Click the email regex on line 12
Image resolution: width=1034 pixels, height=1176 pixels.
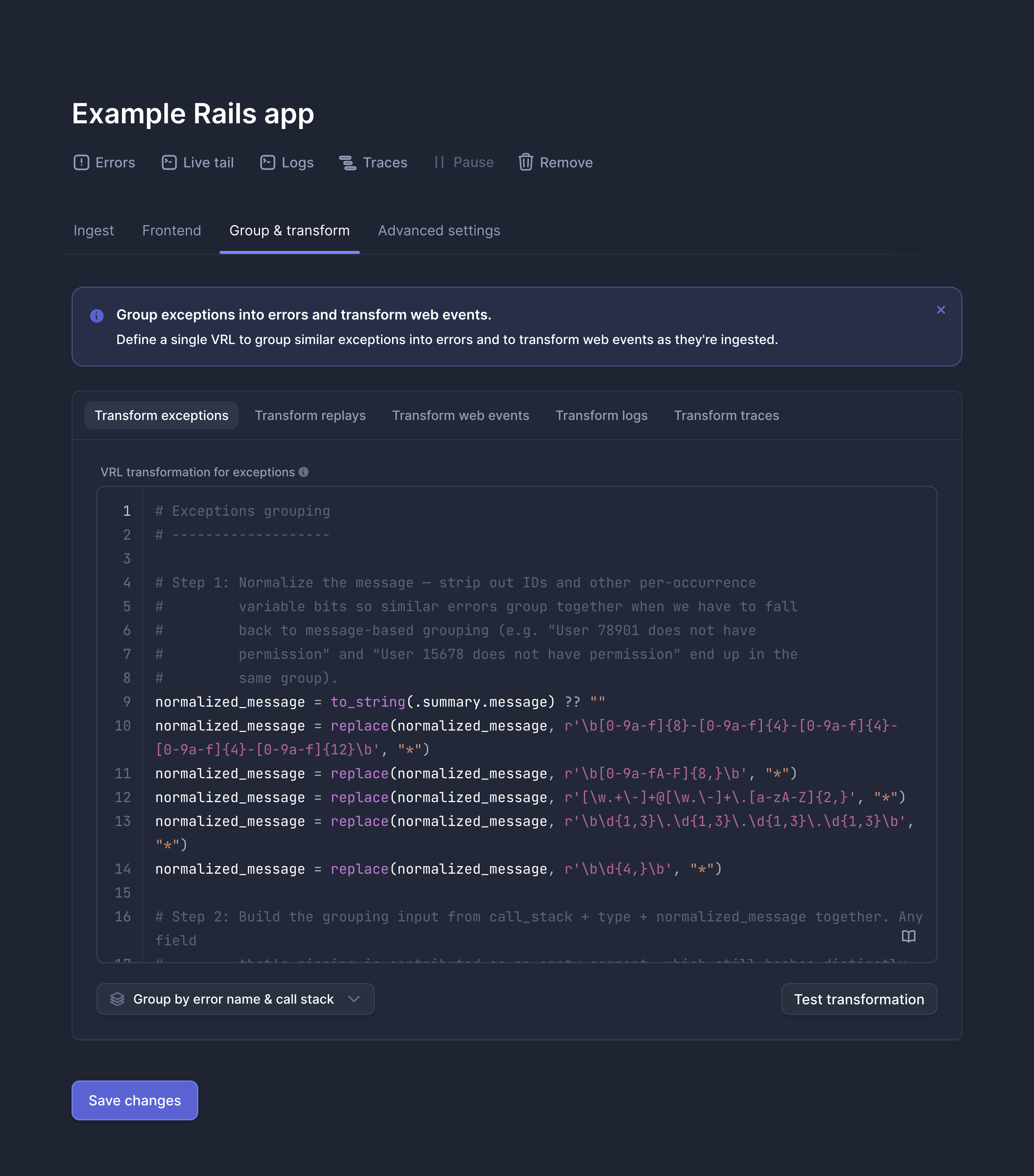(x=710, y=797)
